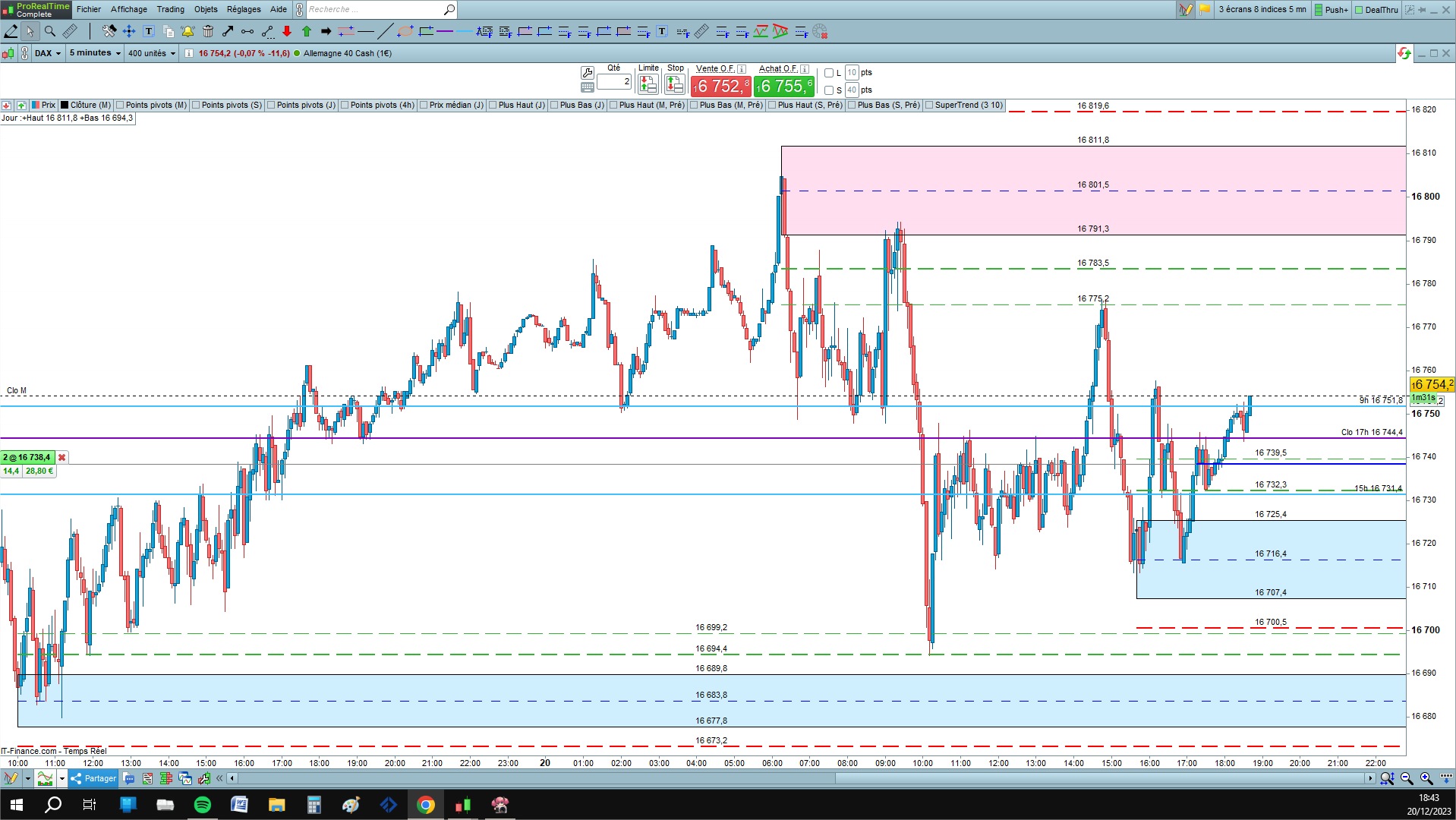
Task: Click the red Vente sell price button
Action: pyautogui.click(x=720, y=86)
